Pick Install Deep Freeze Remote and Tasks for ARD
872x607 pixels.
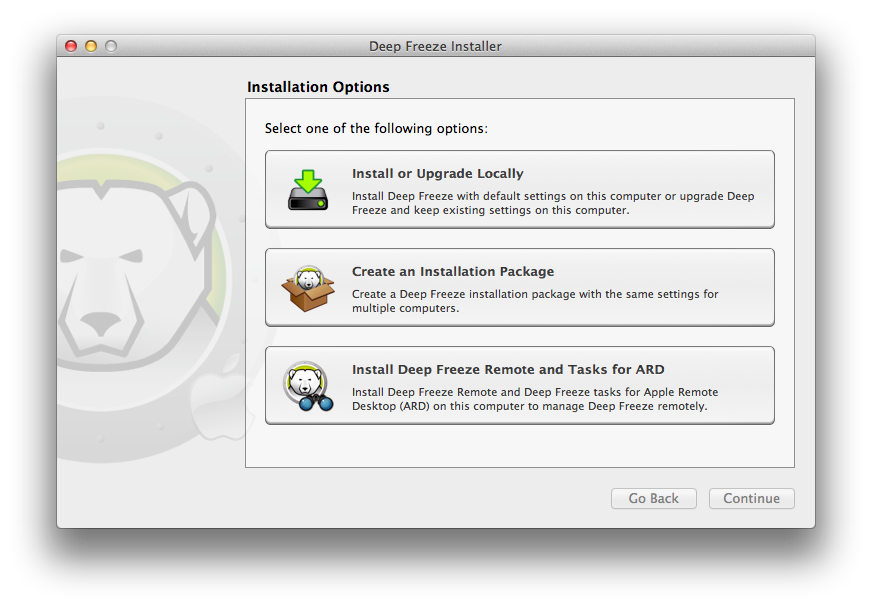click(520, 385)
